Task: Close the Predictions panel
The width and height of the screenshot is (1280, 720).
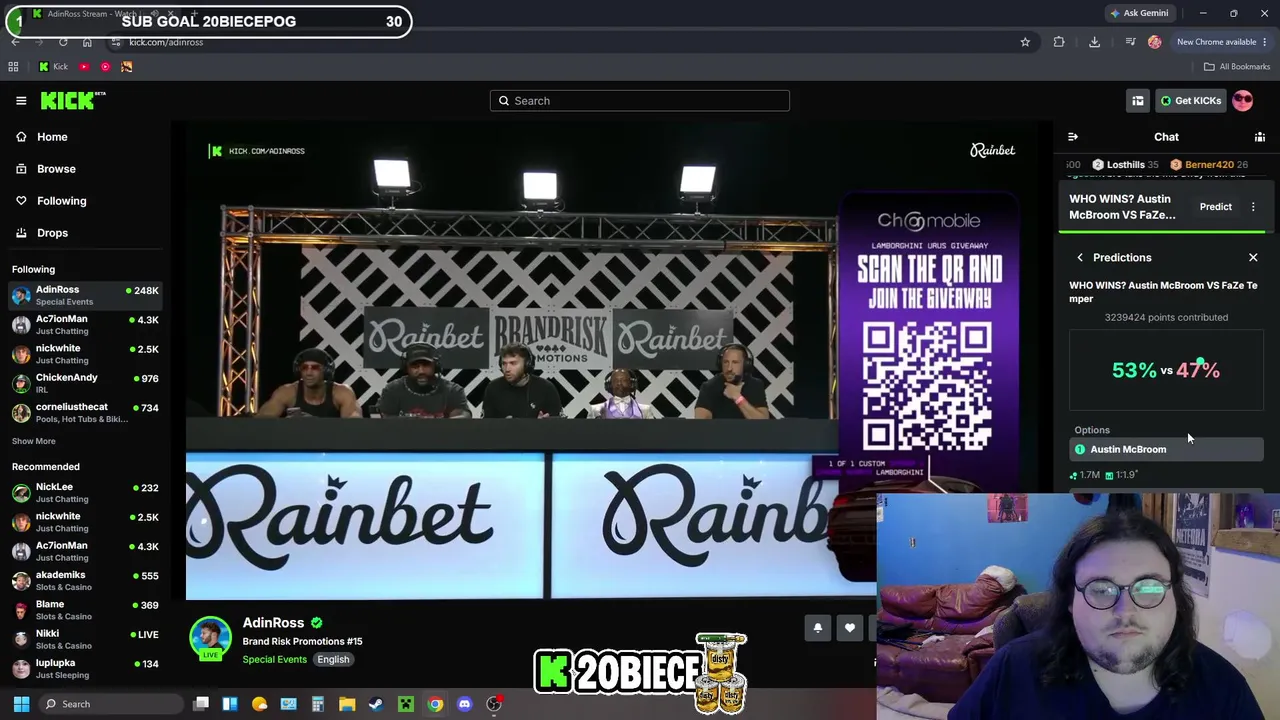Action: [x=1253, y=258]
